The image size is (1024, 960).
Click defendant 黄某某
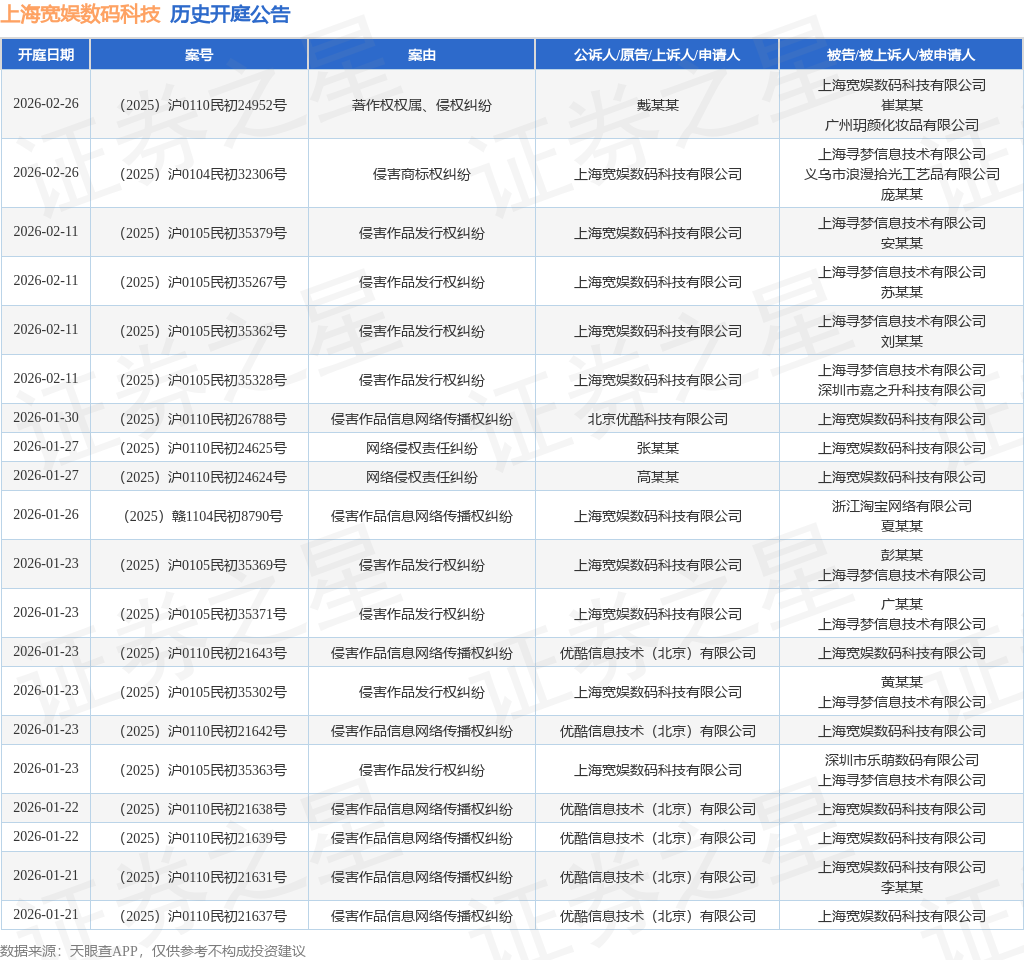pyautogui.click(x=901, y=682)
